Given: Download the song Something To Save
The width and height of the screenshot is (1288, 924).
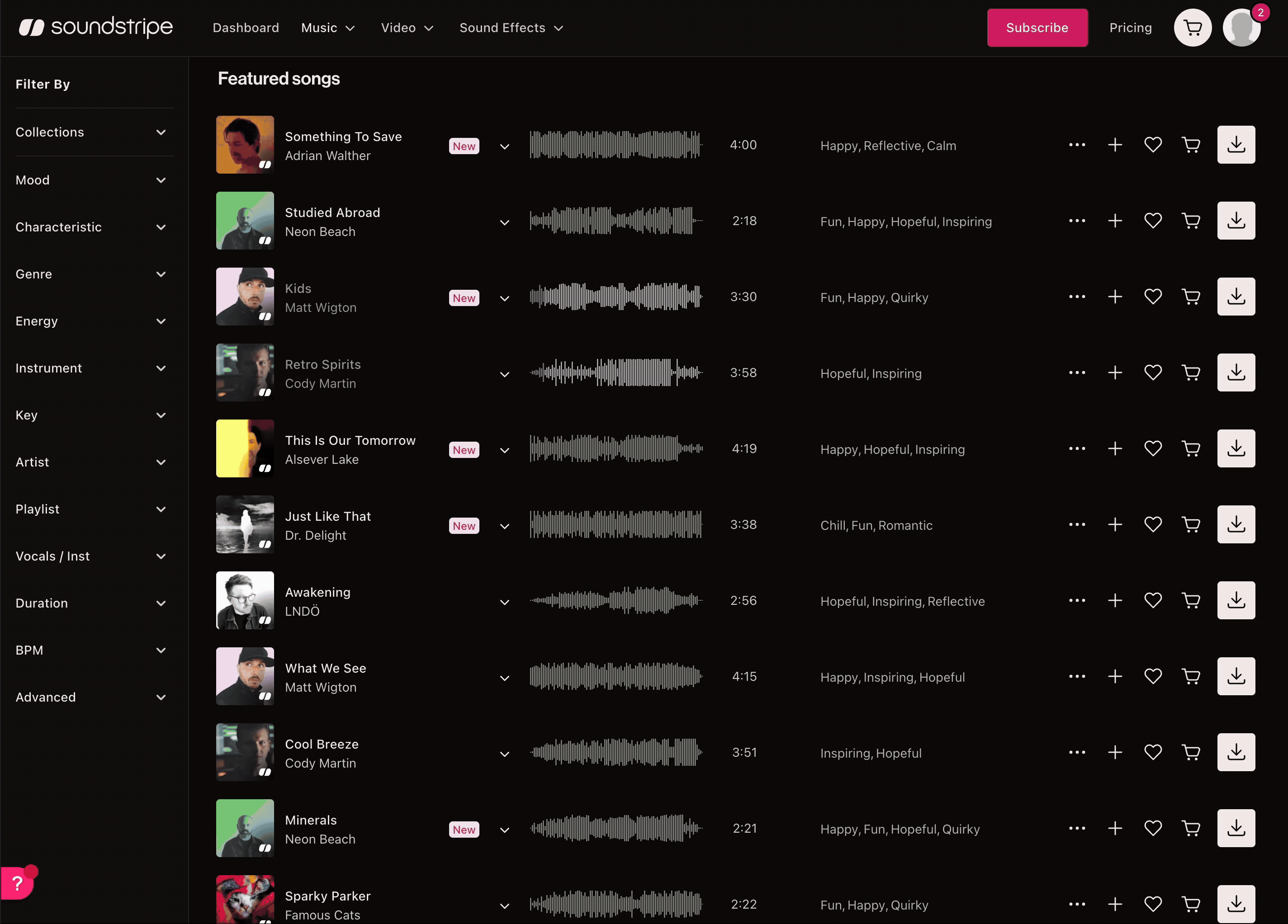Looking at the screenshot, I should pos(1236,145).
